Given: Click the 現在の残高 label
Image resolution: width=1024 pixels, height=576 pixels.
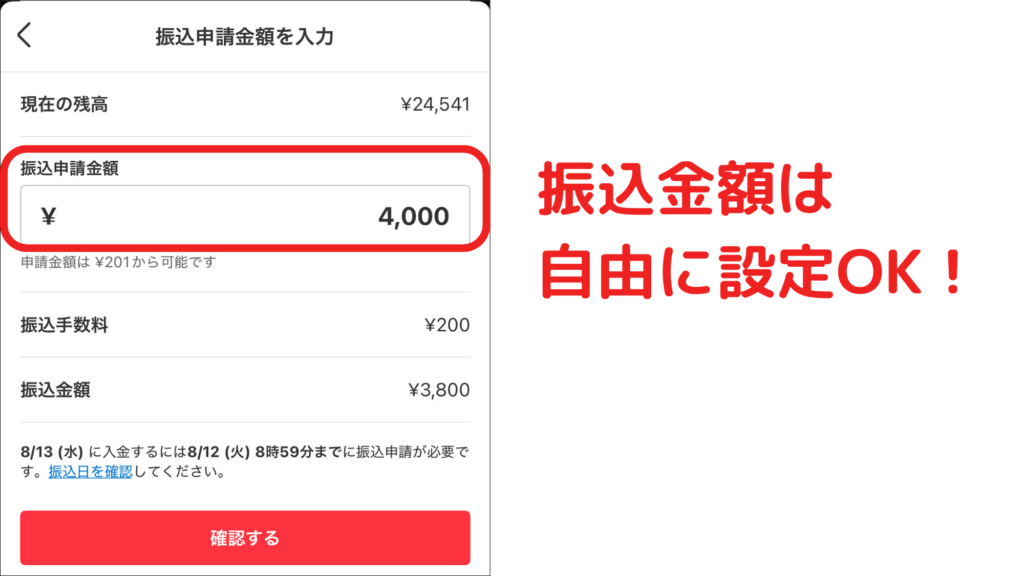Looking at the screenshot, I should click(x=64, y=104).
